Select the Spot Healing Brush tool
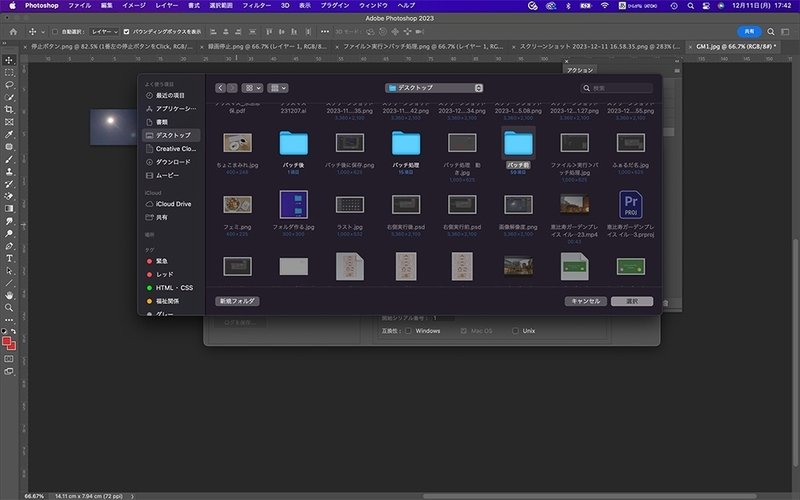Image resolution: width=800 pixels, height=500 pixels. coord(9,146)
